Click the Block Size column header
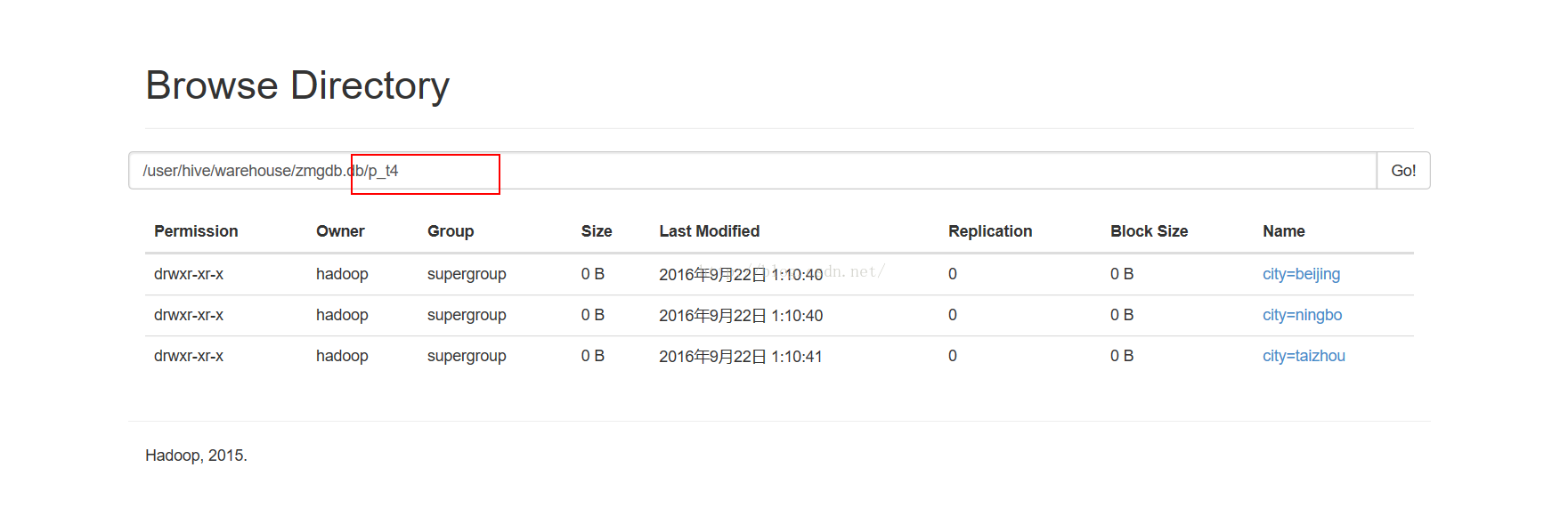Screen dimensions: 1568x524 coord(1149,231)
